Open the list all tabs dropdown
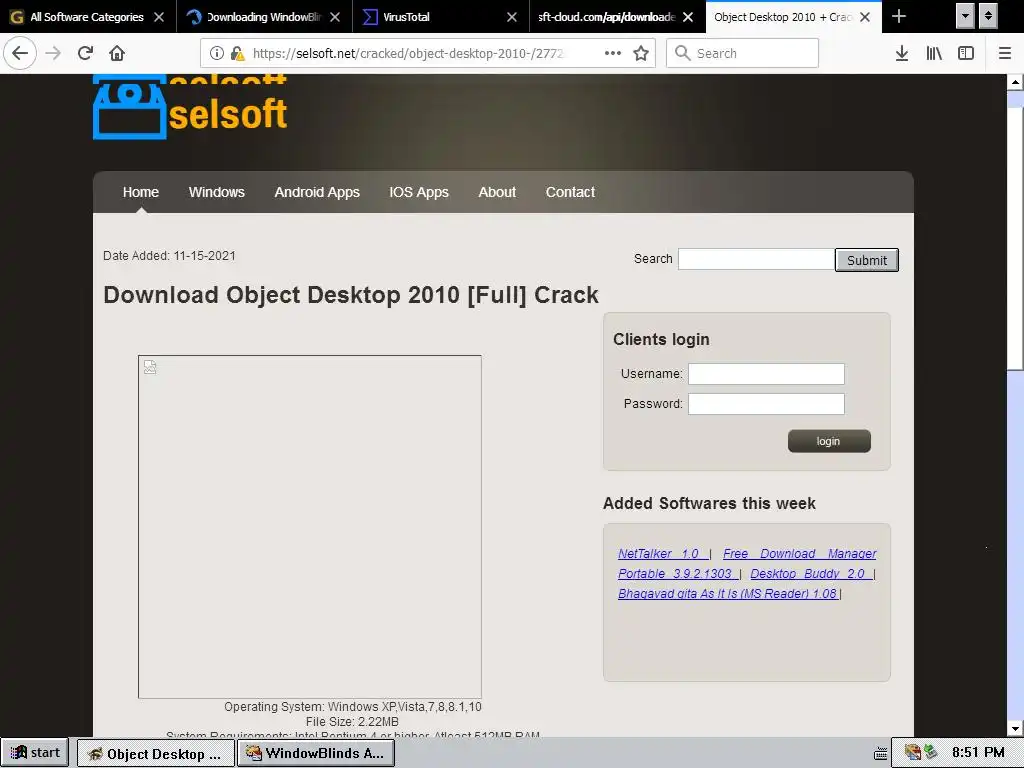 (965, 16)
